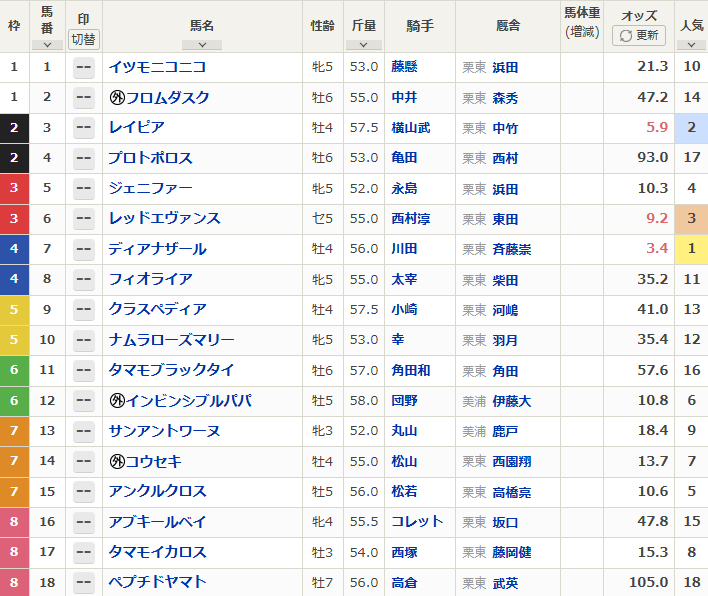Select odds value 5.9 for レイピア

[x=657, y=127]
